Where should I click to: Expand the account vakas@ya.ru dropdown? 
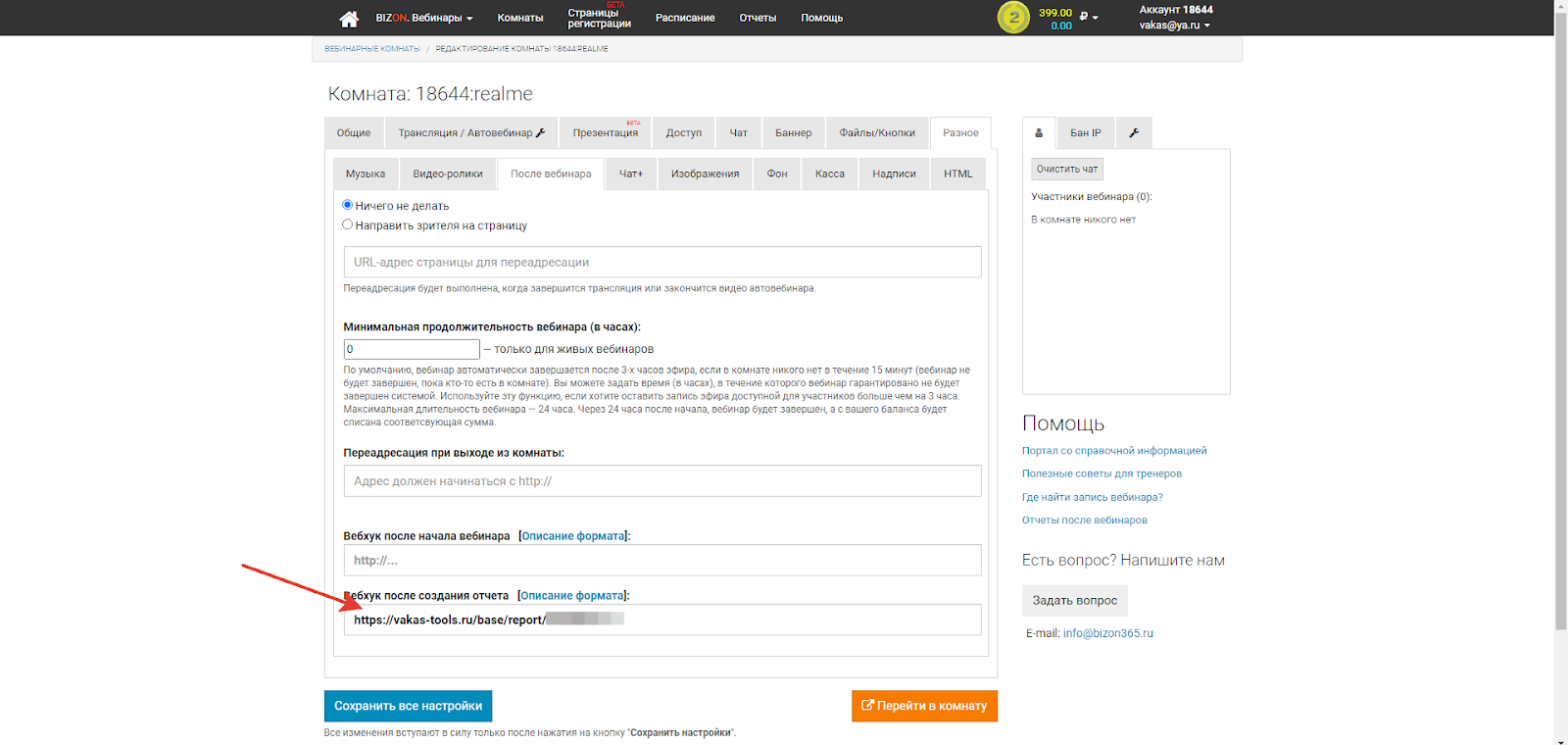1174,25
